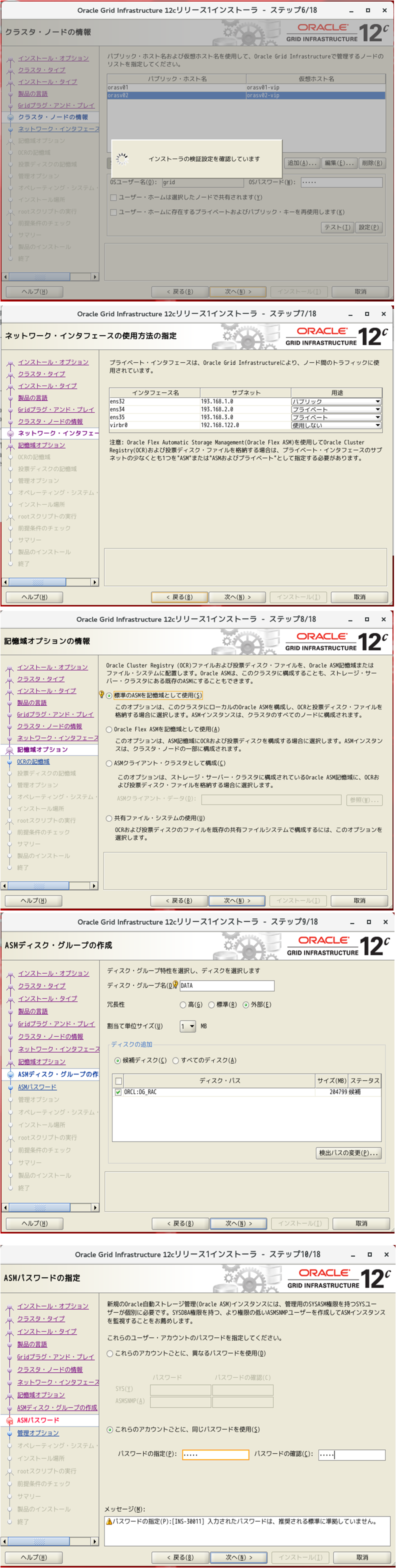This screenshot has height=1568, width=396.
Task: Click the パスワードの指定(P) field
Action: click(x=215, y=1455)
